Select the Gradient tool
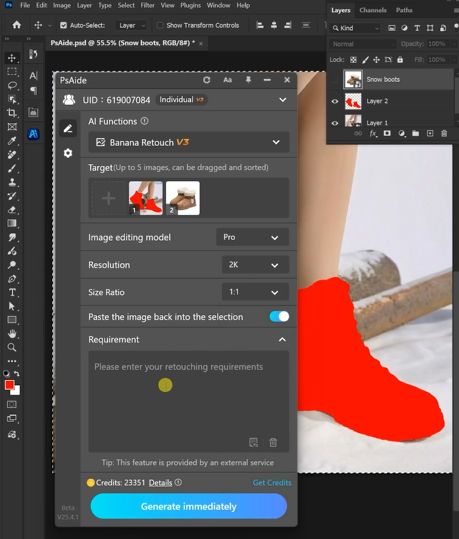 [x=12, y=223]
